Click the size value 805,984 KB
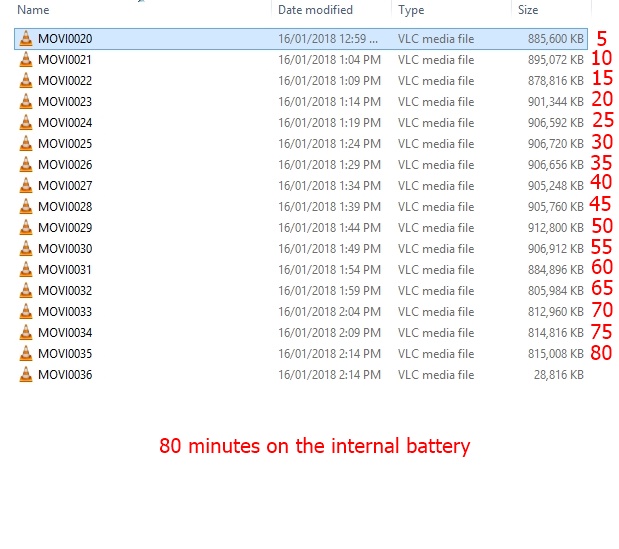This screenshot has height=549, width=619. pos(555,290)
